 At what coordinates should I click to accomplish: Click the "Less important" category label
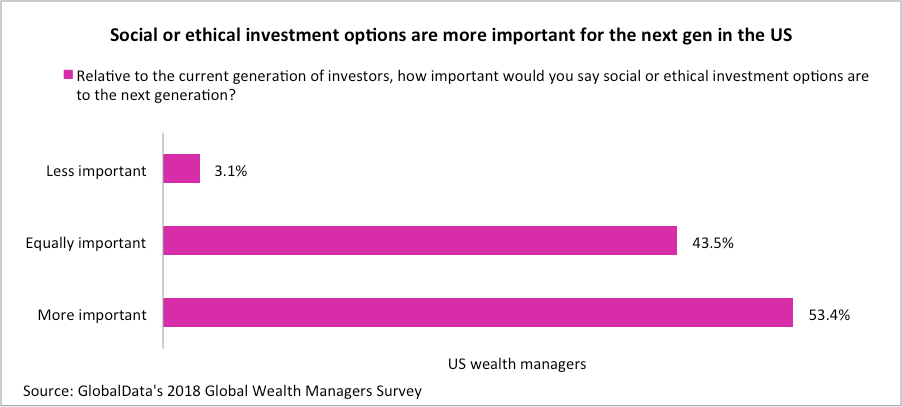97,171
